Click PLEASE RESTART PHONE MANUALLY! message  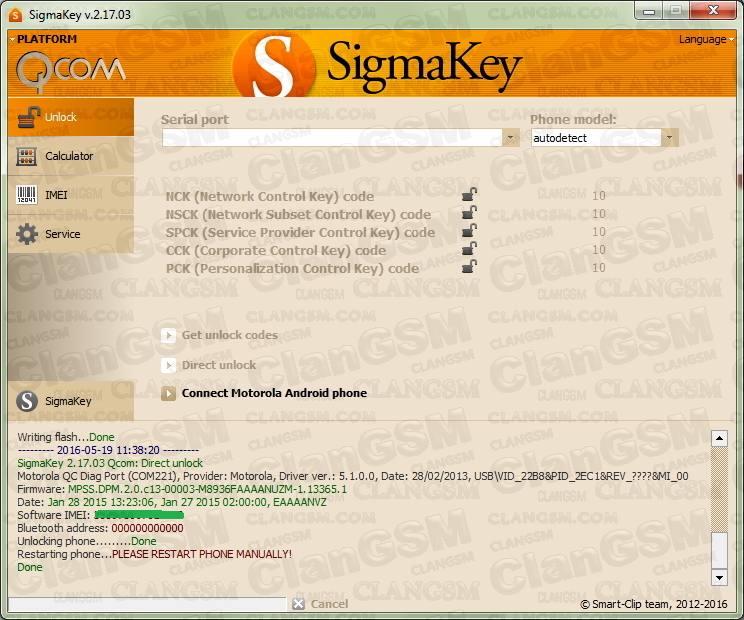click(x=202, y=554)
